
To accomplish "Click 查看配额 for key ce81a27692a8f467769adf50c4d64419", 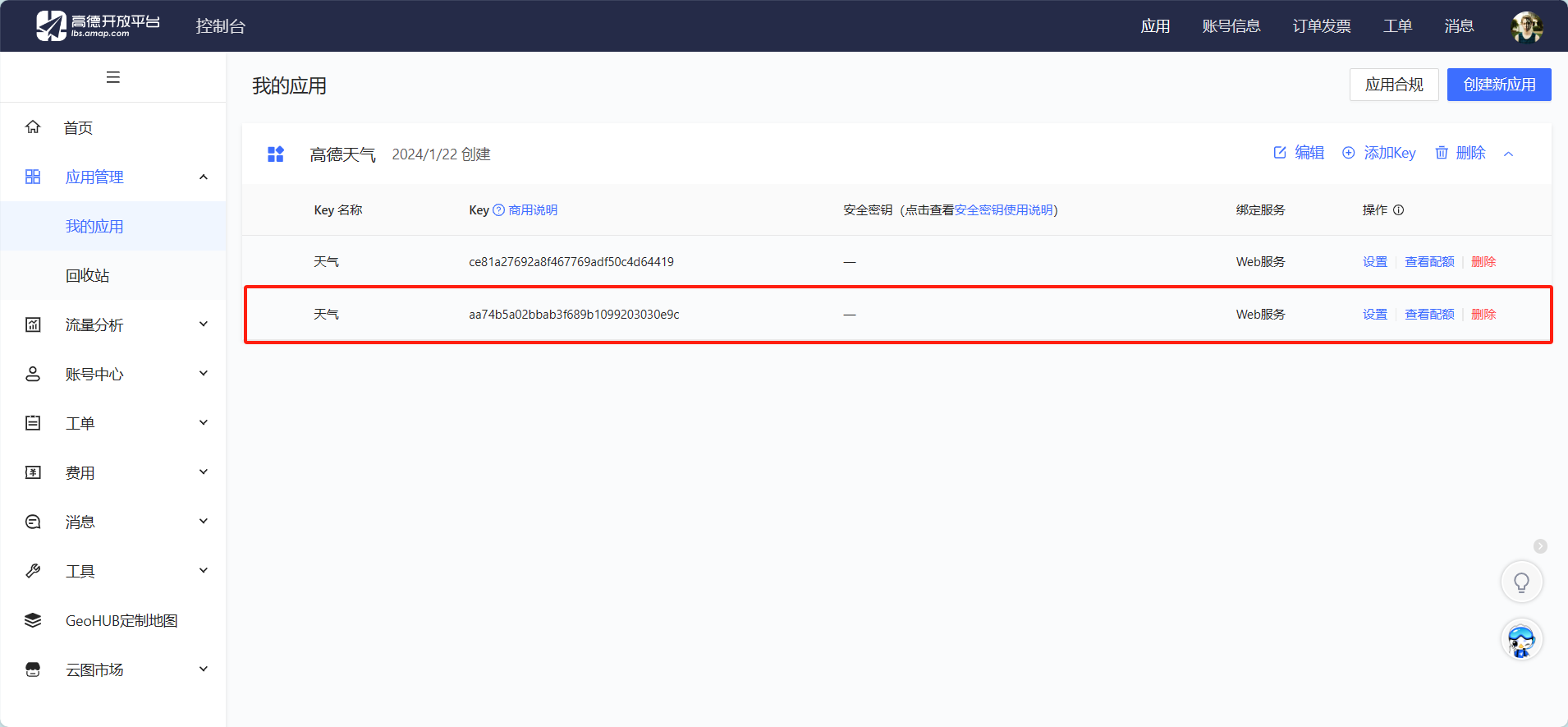I will [1429, 262].
